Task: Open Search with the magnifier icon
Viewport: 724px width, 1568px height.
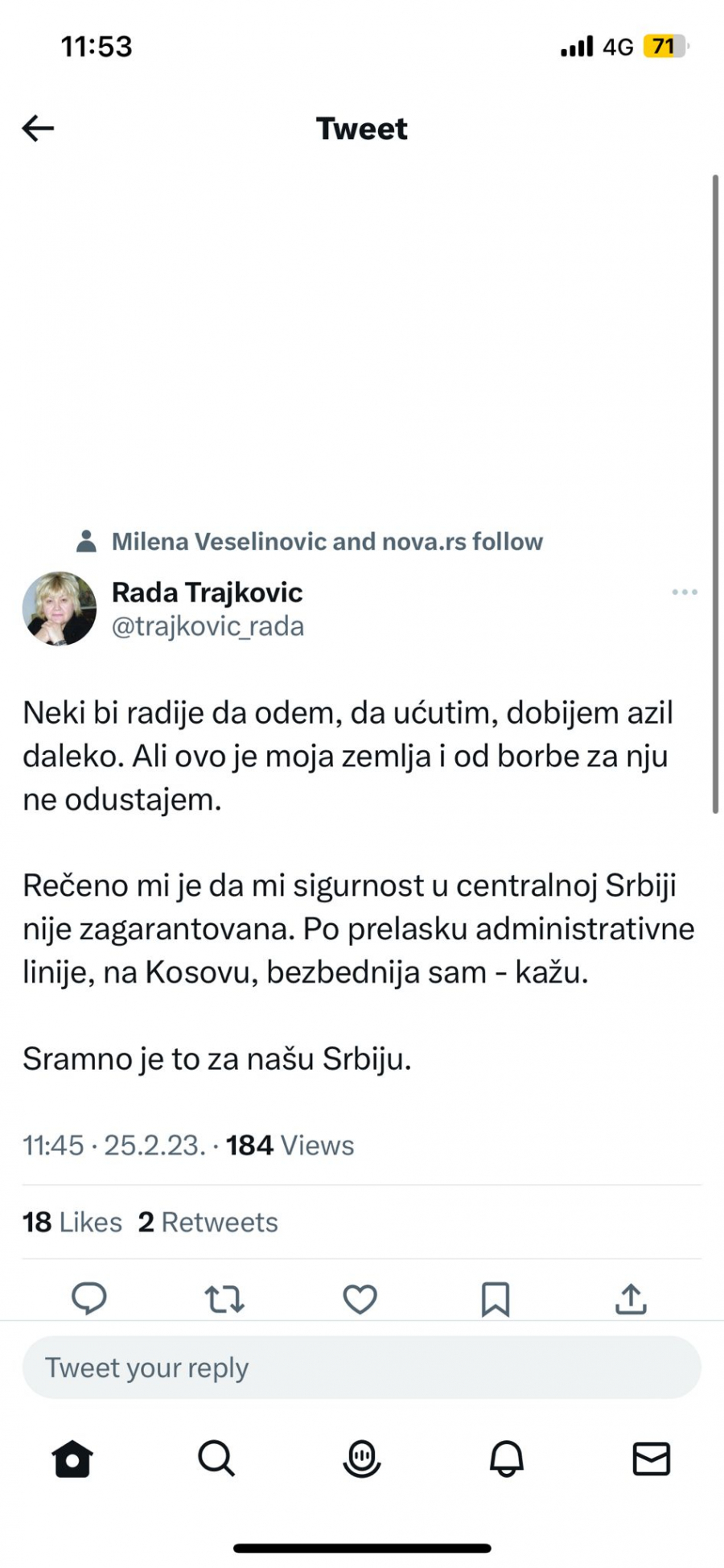Action: [216, 1459]
